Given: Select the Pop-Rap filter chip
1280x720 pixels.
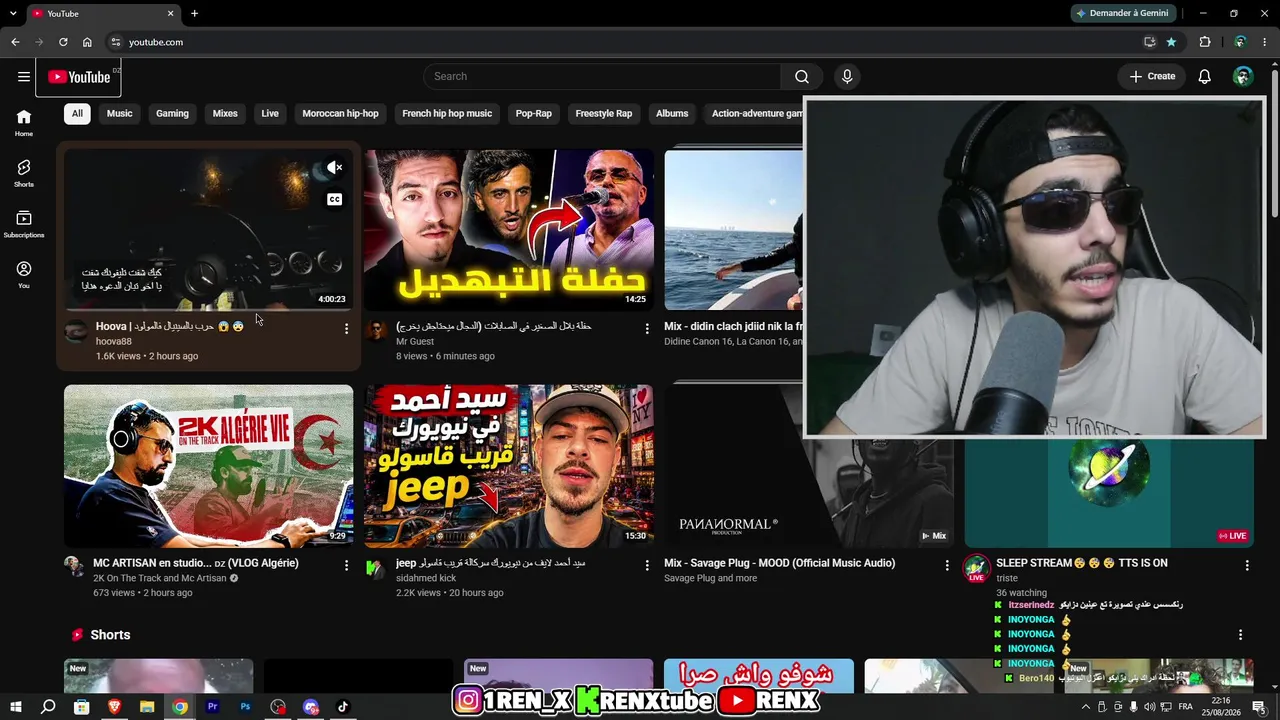Looking at the screenshot, I should point(534,113).
